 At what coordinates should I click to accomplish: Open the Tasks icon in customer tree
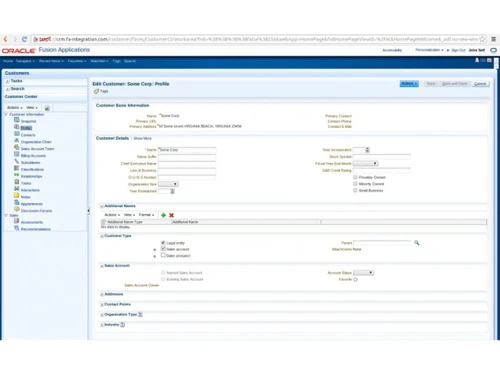pyautogui.click(x=17, y=182)
